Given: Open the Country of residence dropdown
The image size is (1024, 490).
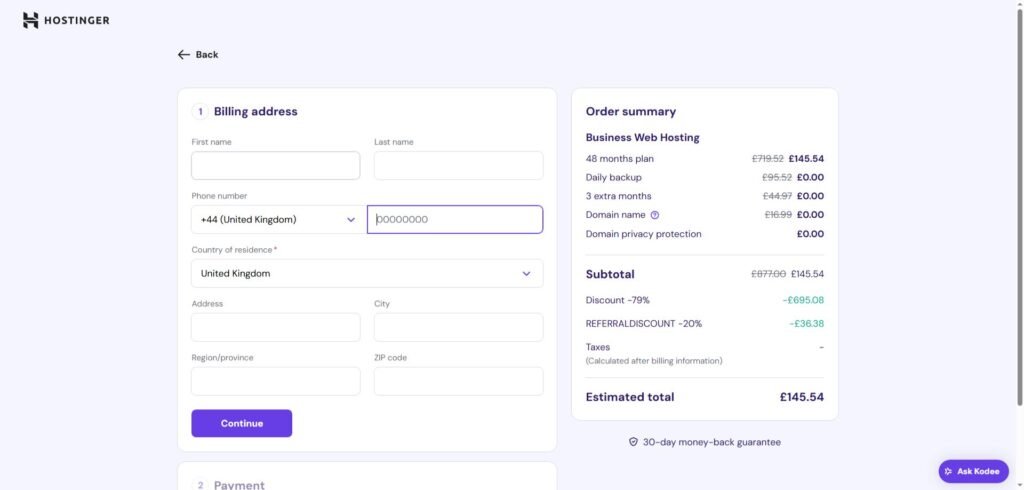Looking at the screenshot, I should [367, 274].
